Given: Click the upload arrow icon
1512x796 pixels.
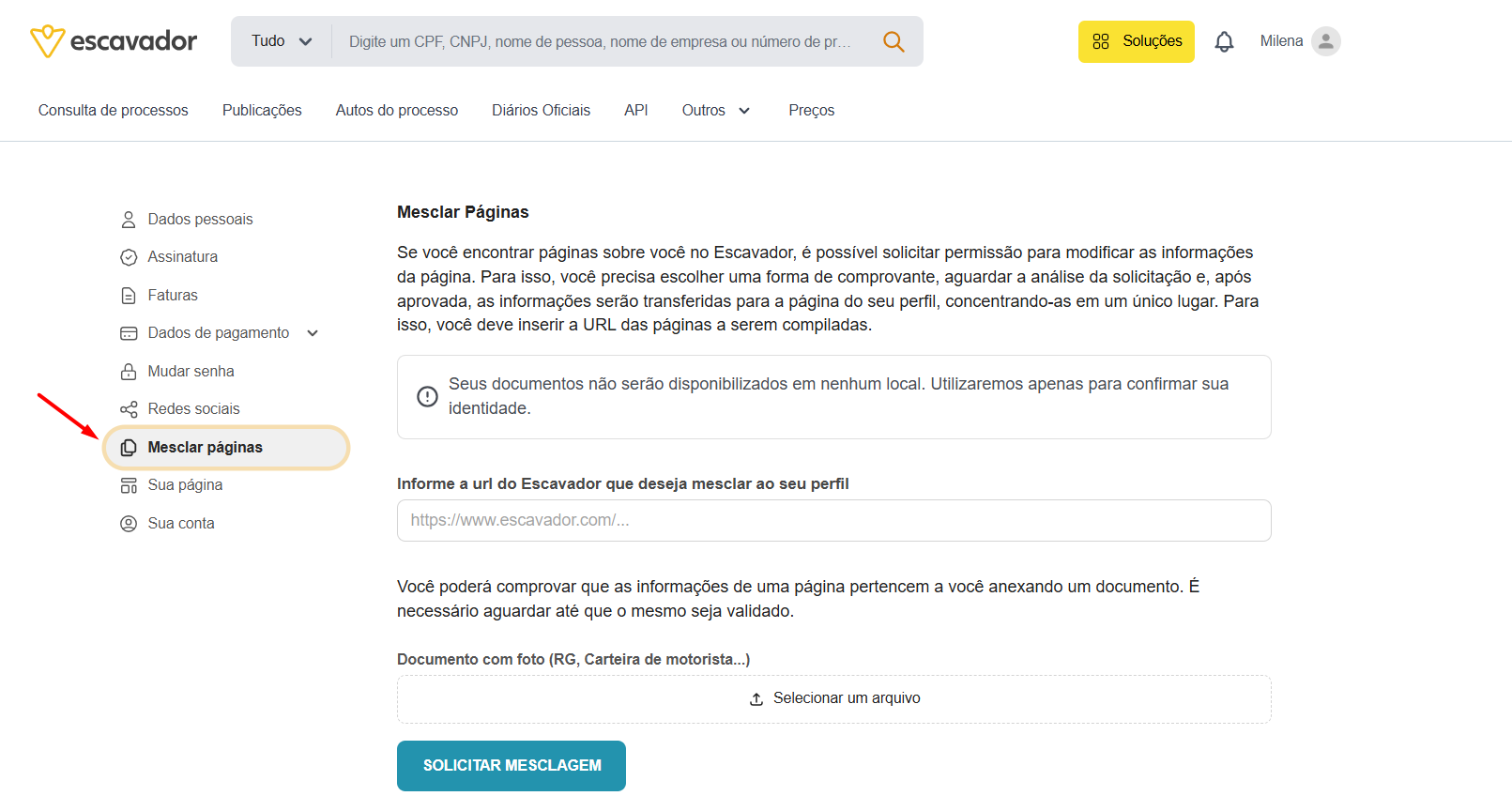Looking at the screenshot, I should pyautogui.click(x=756, y=699).
